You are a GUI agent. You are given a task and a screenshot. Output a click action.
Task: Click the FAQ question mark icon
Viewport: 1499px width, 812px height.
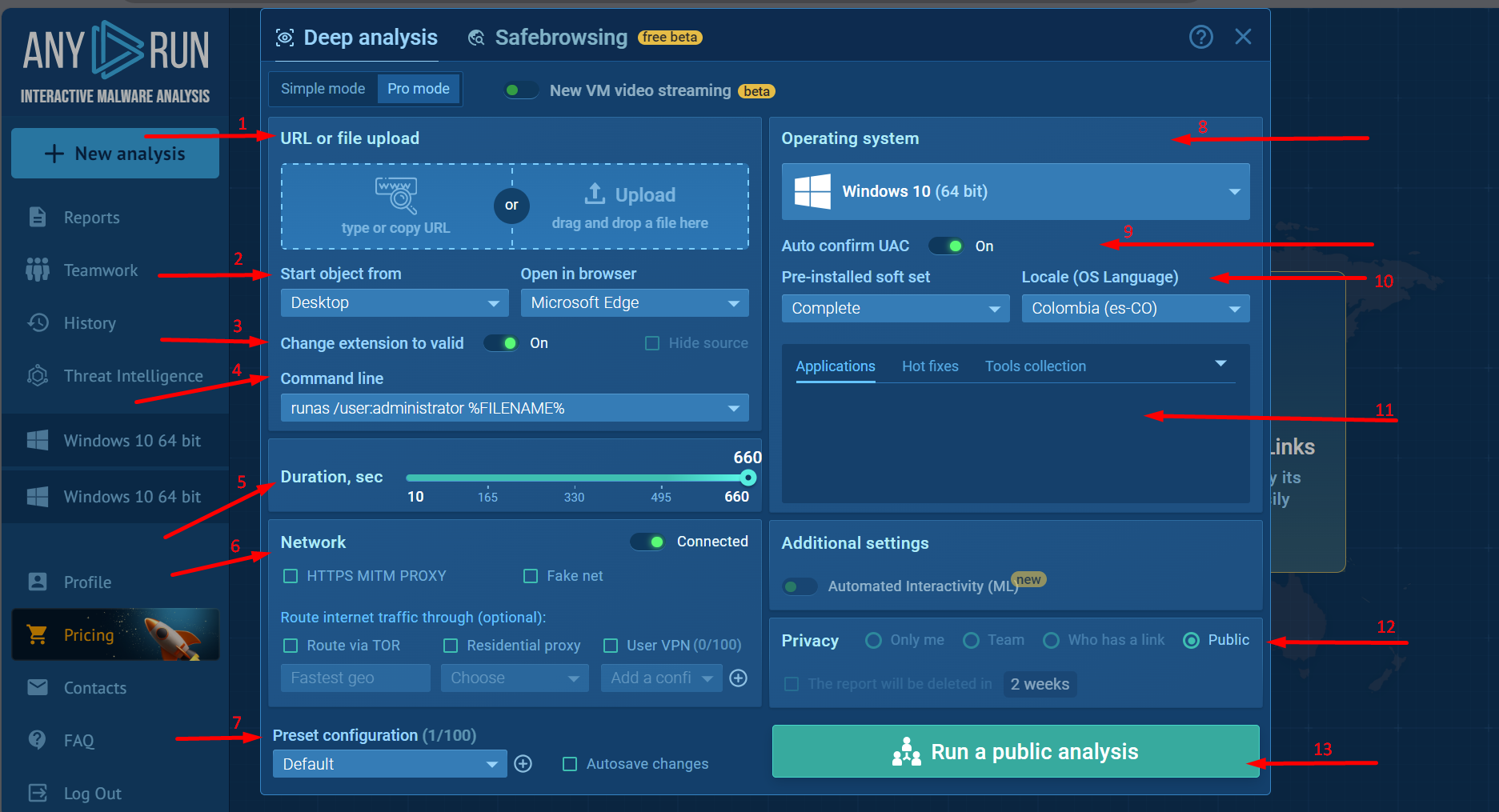coord(38,740)
